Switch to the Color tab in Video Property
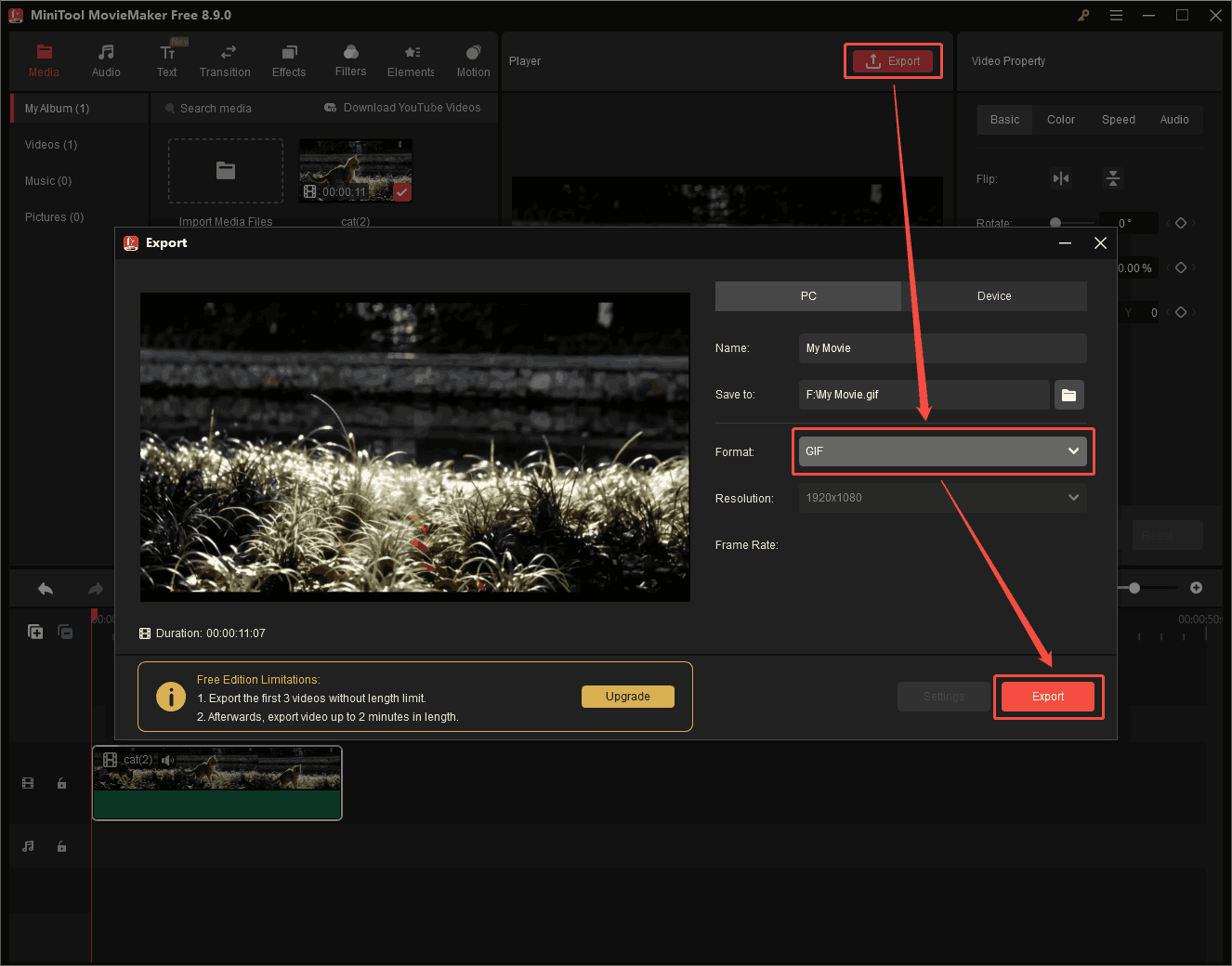The width and height of the screenshot is (1232, 966). (1061, 120)
